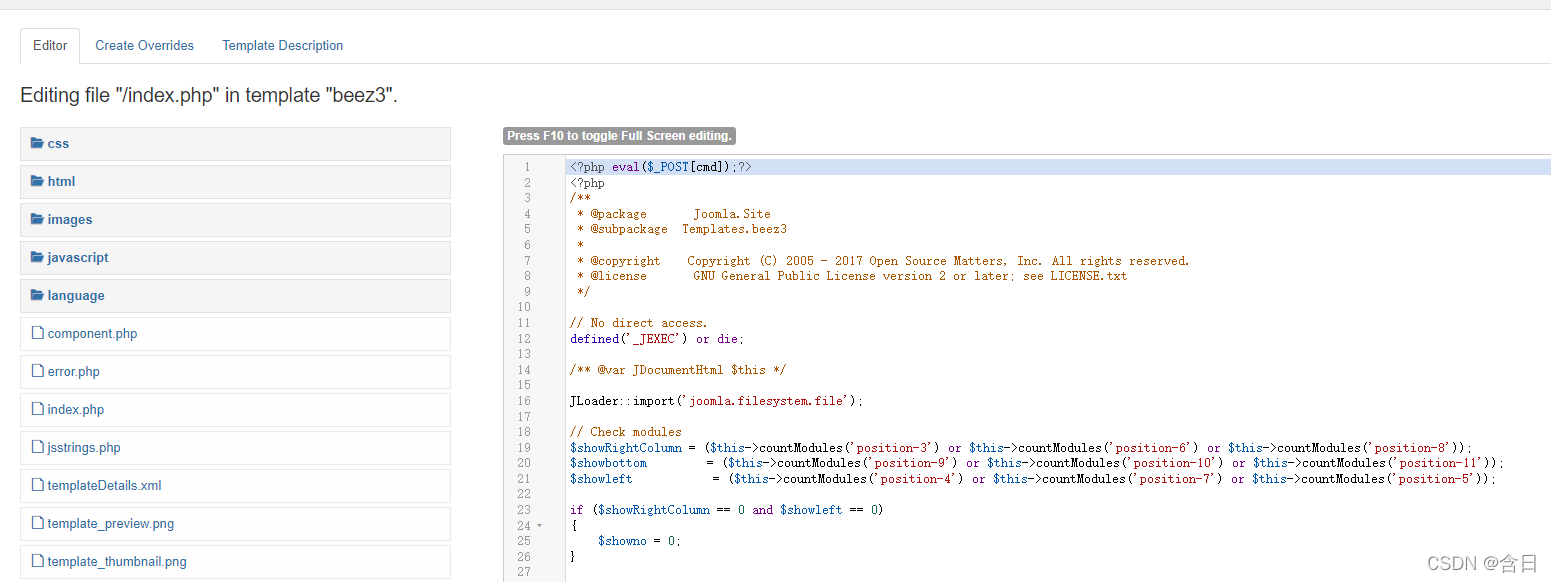
Task: Click the eval($_POST[cmd]) code on line 1
Action: pyautogui.click(x=673, y=167)
